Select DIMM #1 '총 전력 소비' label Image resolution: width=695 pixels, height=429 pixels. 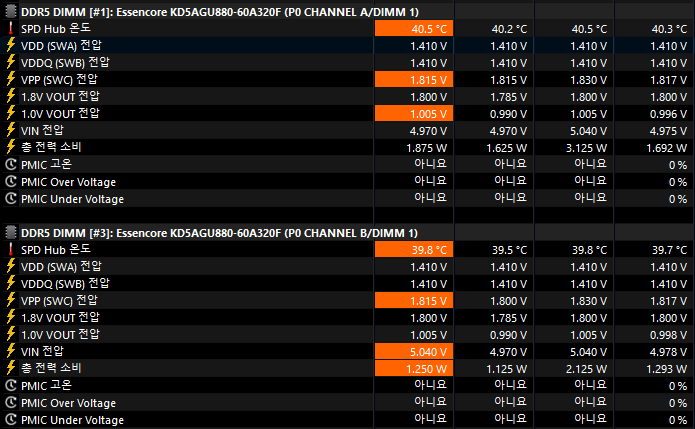pos(51,147)
